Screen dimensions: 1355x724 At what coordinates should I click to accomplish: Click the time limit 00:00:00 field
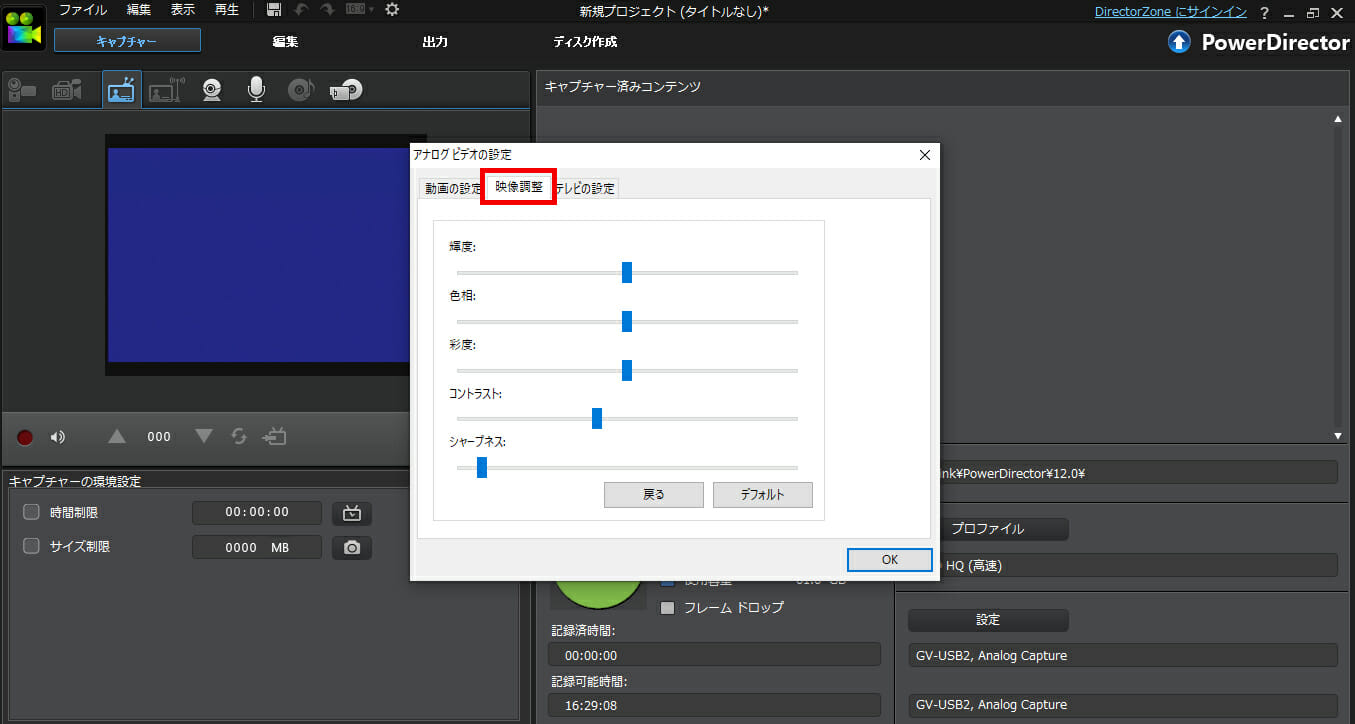tap(257, 512)
